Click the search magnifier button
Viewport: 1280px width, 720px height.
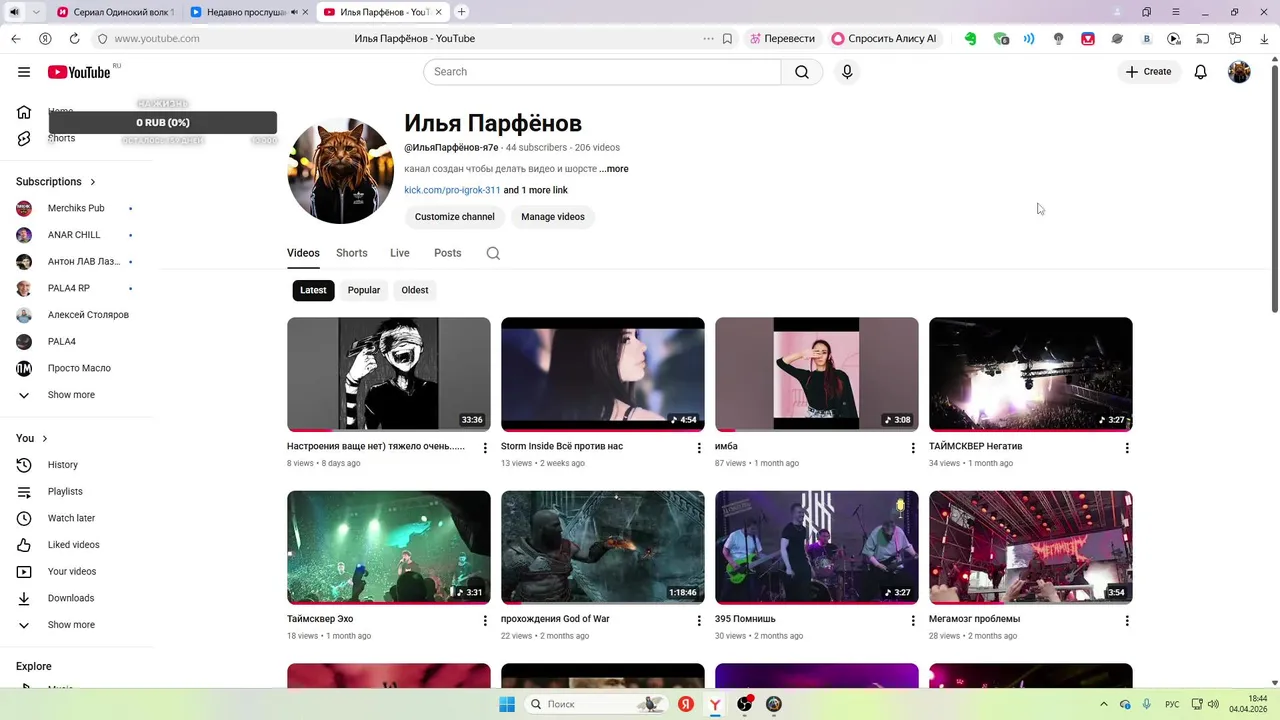[802, 72]
